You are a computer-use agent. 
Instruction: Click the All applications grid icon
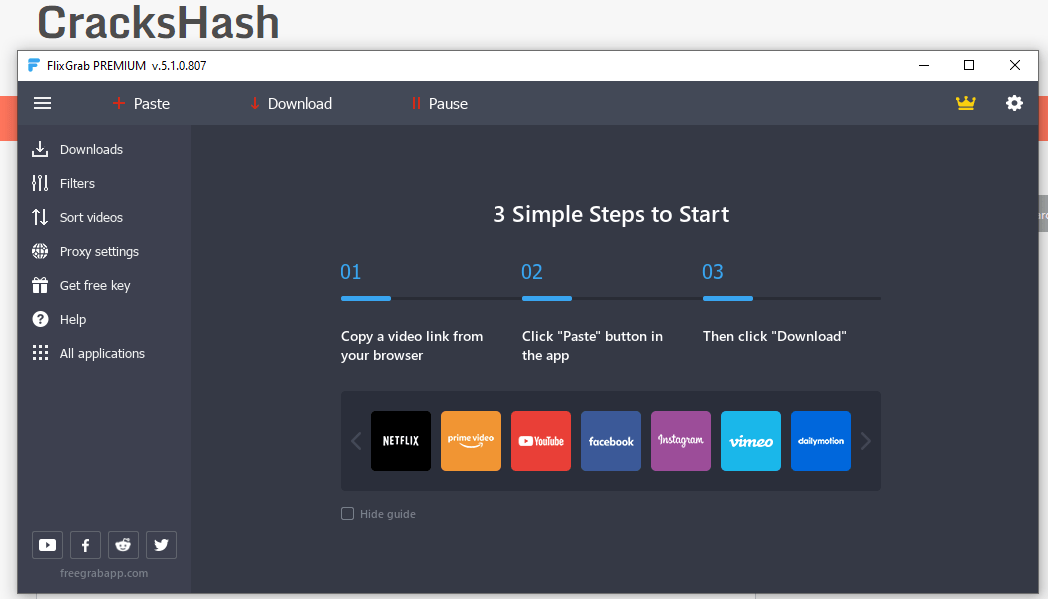40,353
